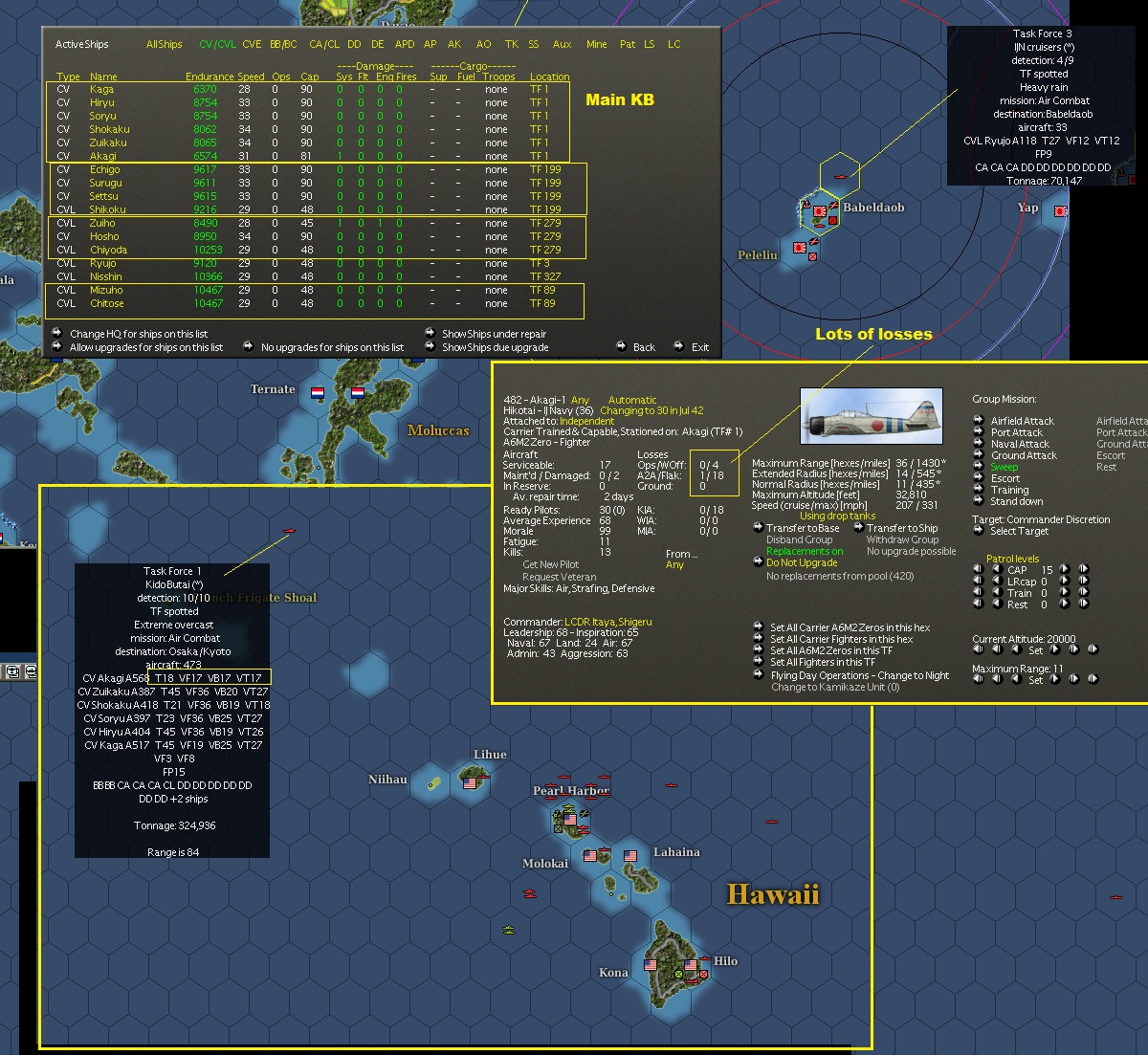The width and height of the screenshot is (1148, 1055).
Task: Open the CV/CVL ship filter tab
Action: point(217,44)
